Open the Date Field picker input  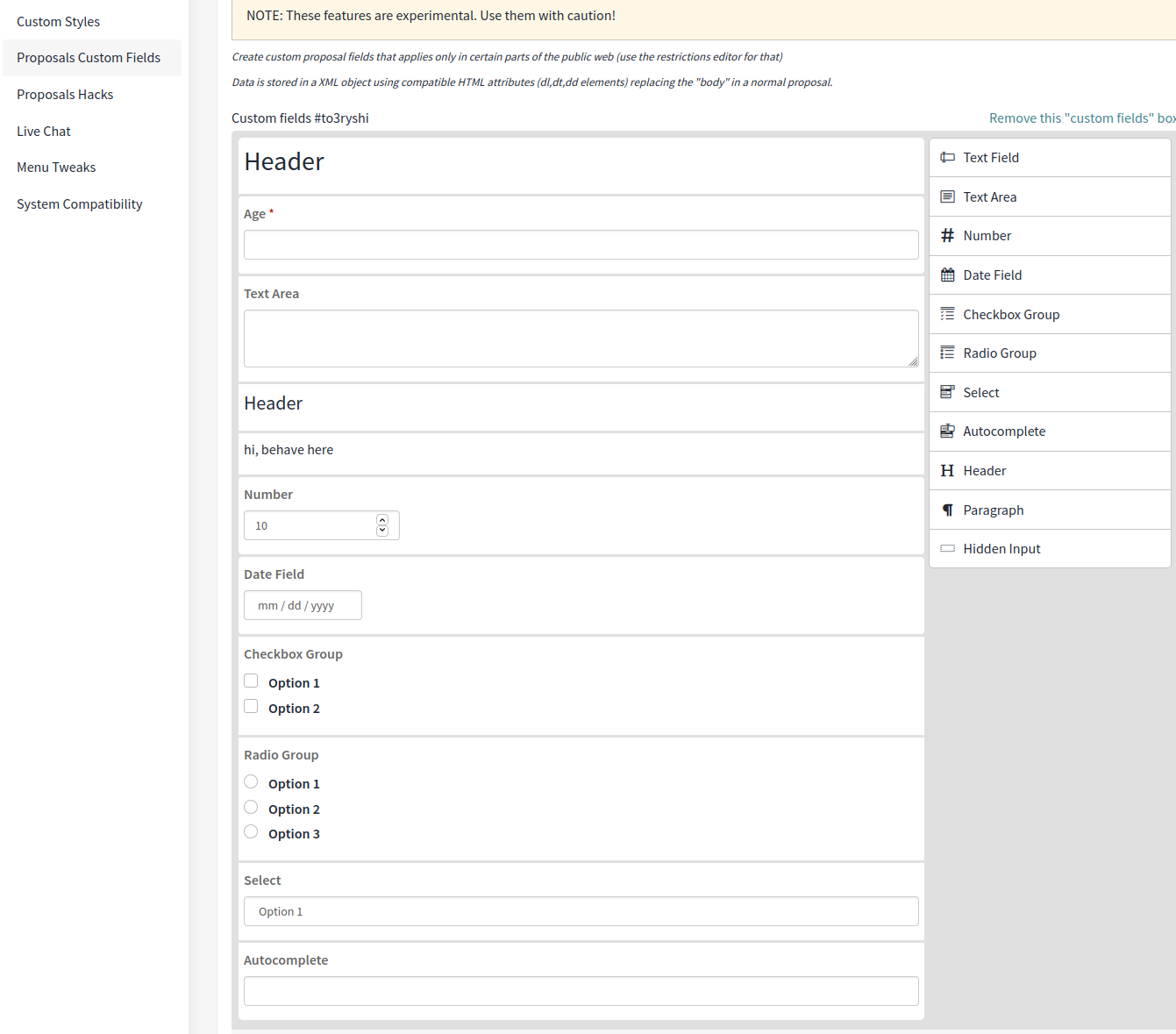coord(303,605)
